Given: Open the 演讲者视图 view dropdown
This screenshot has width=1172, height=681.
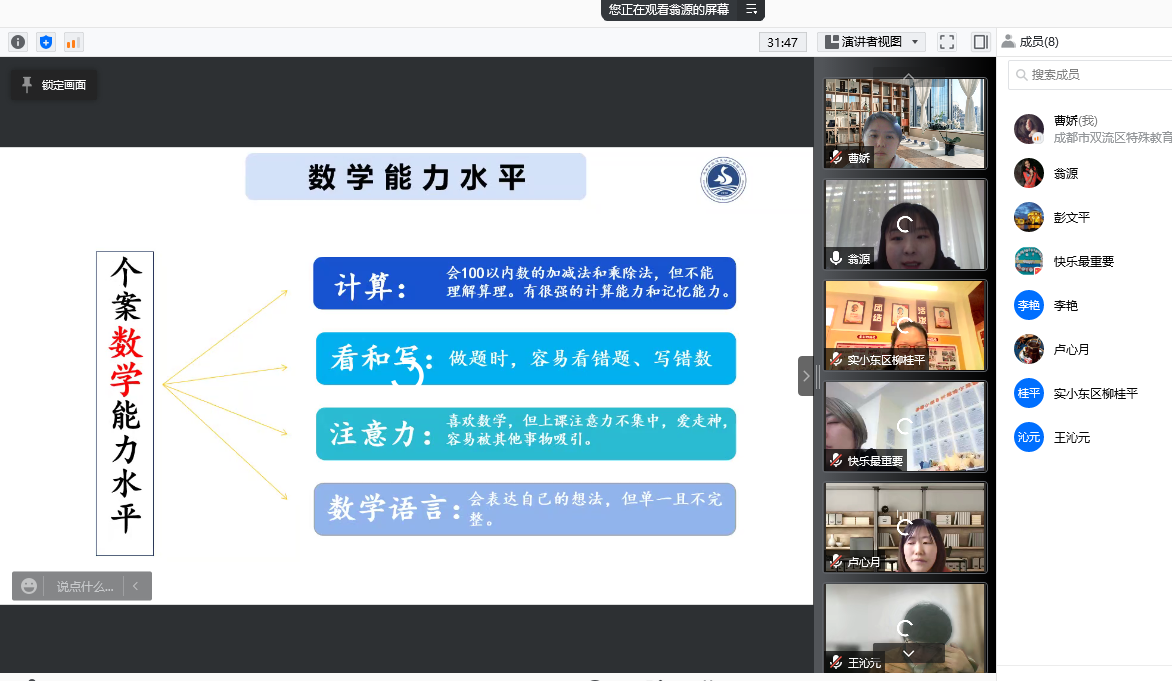Looking at the screenshot, I should click(871, 42).
